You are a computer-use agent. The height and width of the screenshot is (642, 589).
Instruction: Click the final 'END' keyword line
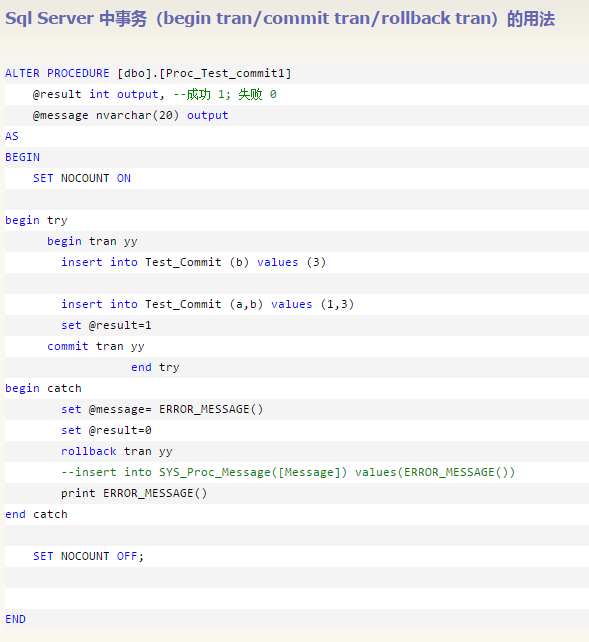tap(16, 619)
